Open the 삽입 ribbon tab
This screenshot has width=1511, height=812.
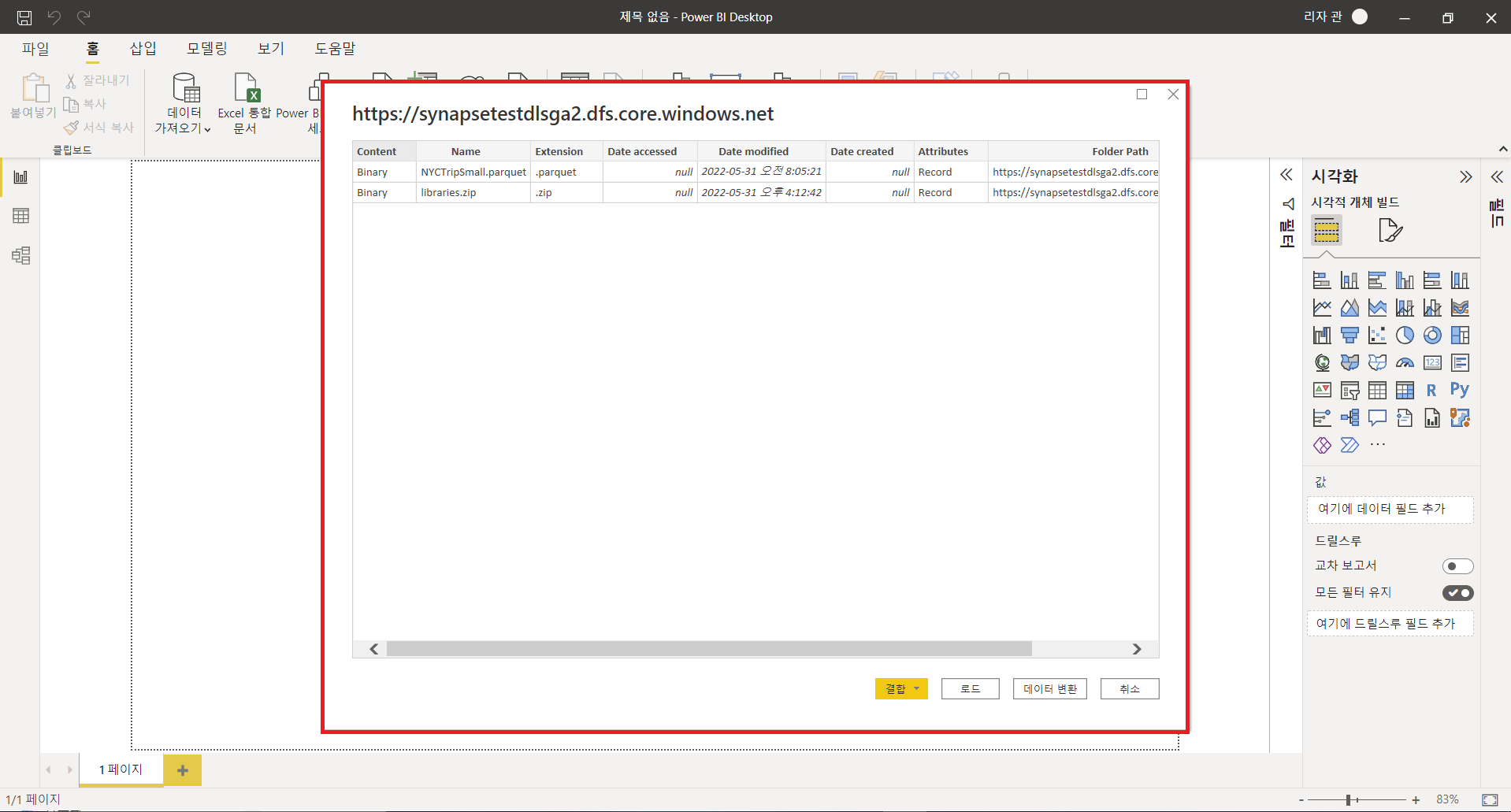(143, 49)
